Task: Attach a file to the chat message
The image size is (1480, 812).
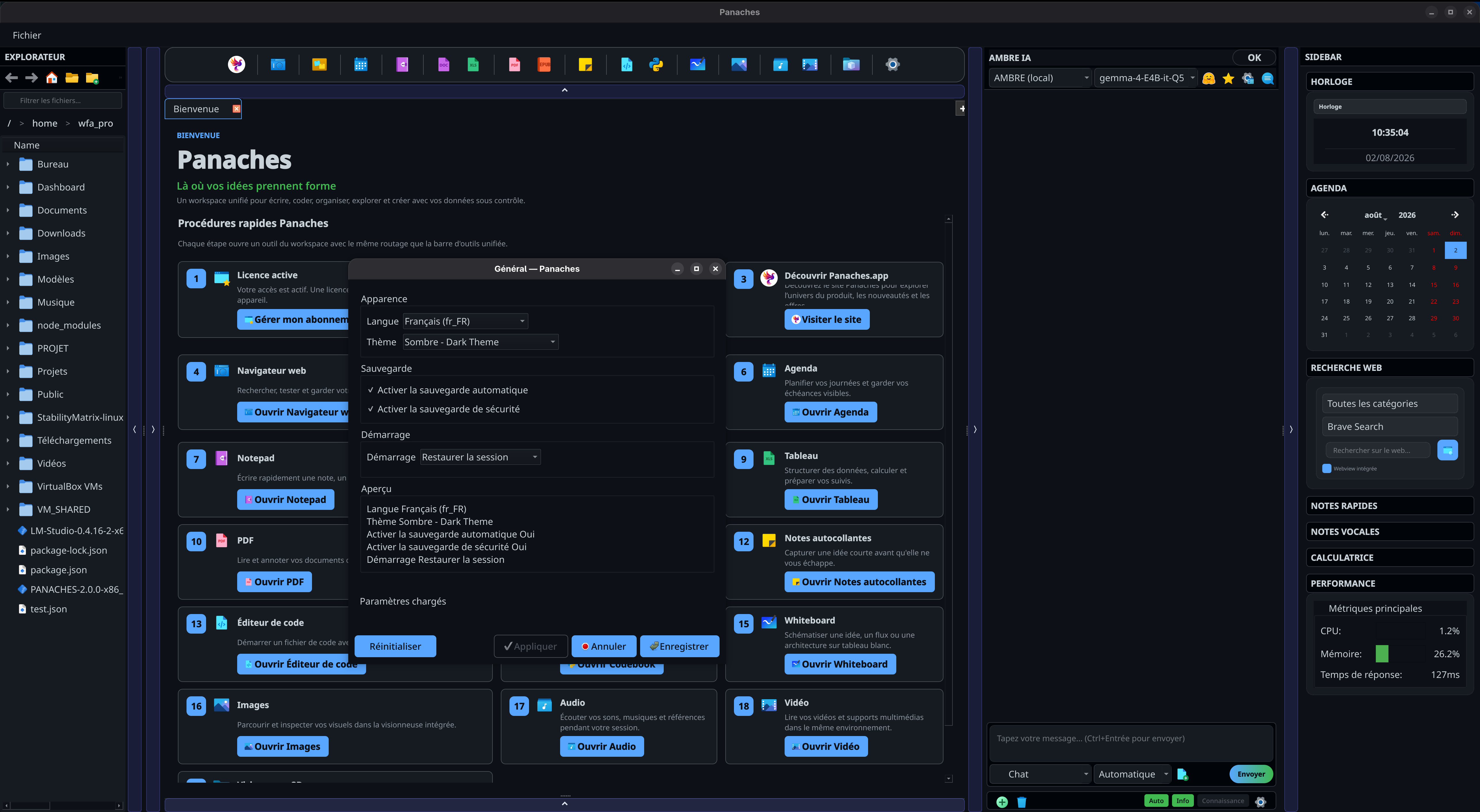Action: tap(1182, 774)
